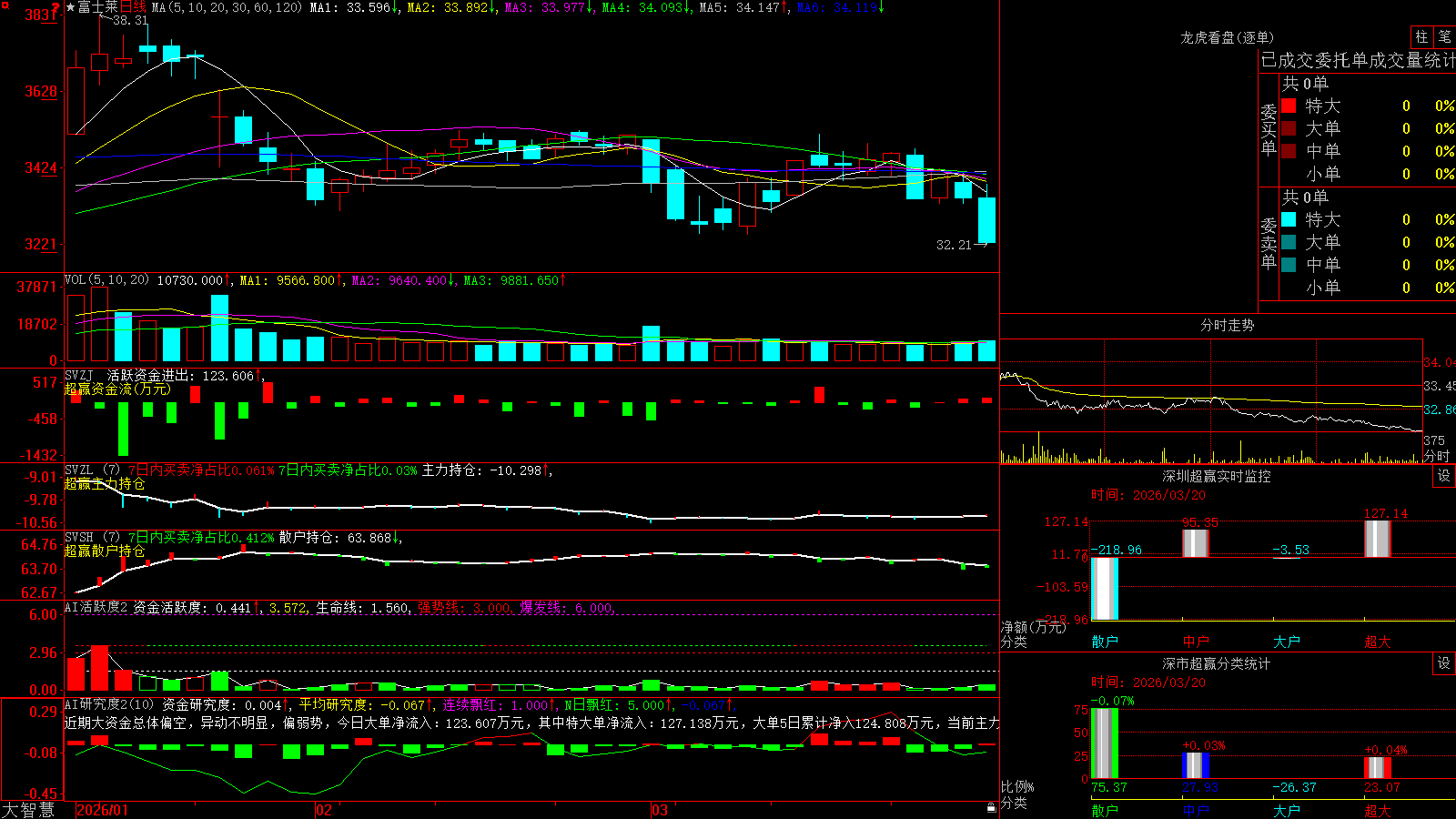The image size is (1456, 819).
Task: Click the 3831 price axis label
Action: click(x=42, y=15)
